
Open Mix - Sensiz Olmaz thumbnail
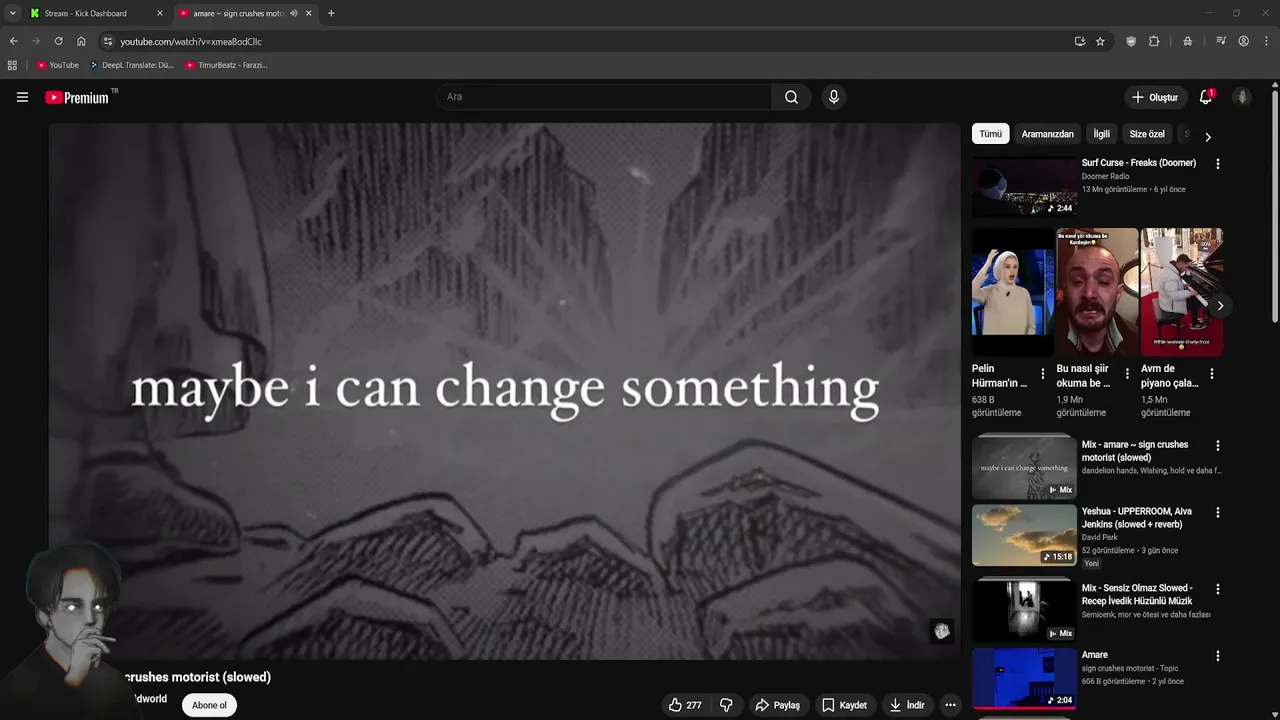(1024, 610)
